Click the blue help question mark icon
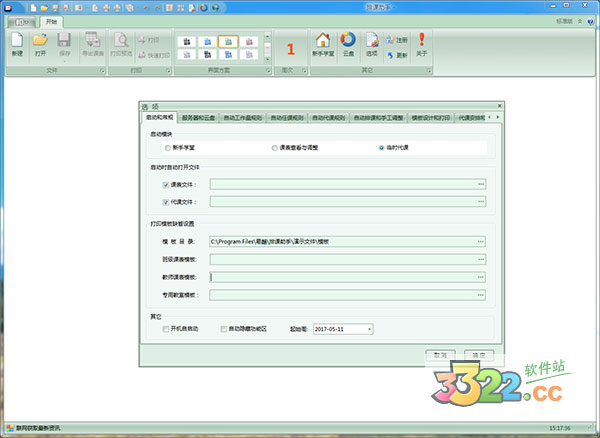 pyautogui.click(x=591, y=22)
